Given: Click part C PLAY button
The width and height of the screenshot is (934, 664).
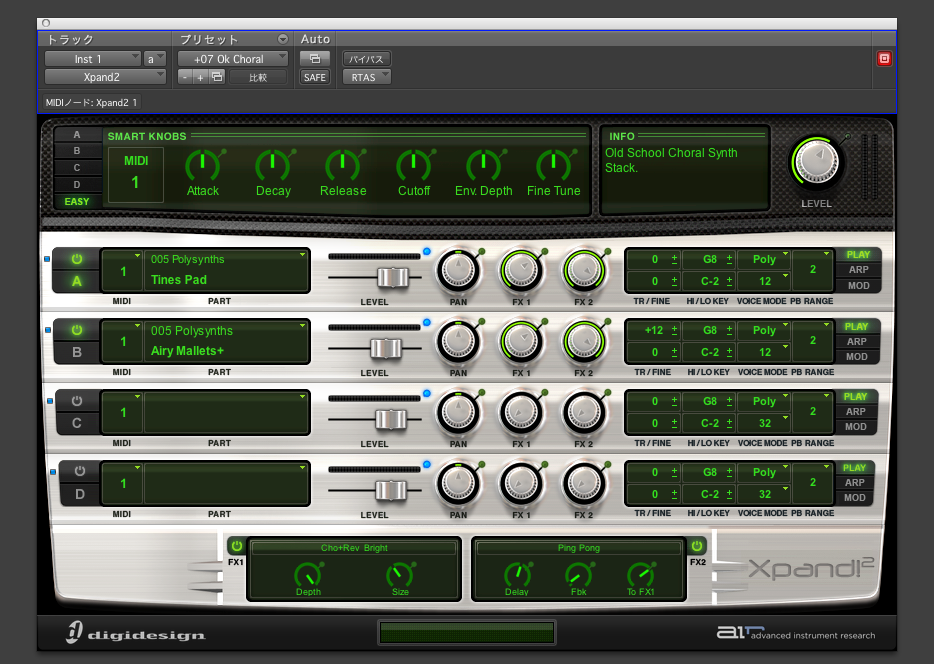Looking at the screenshot, I should 855,397.
